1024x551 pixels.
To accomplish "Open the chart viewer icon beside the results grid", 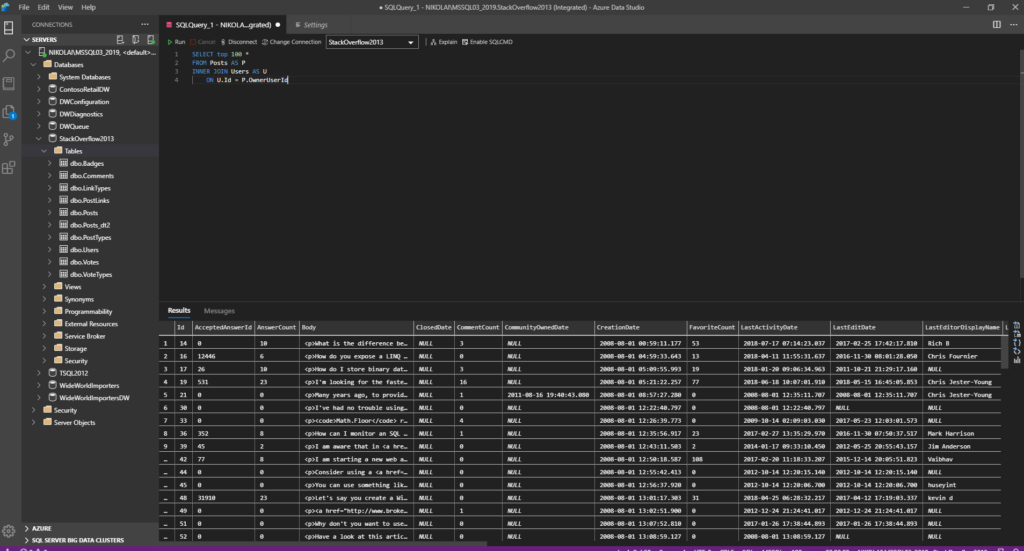I will point(1017,359).
